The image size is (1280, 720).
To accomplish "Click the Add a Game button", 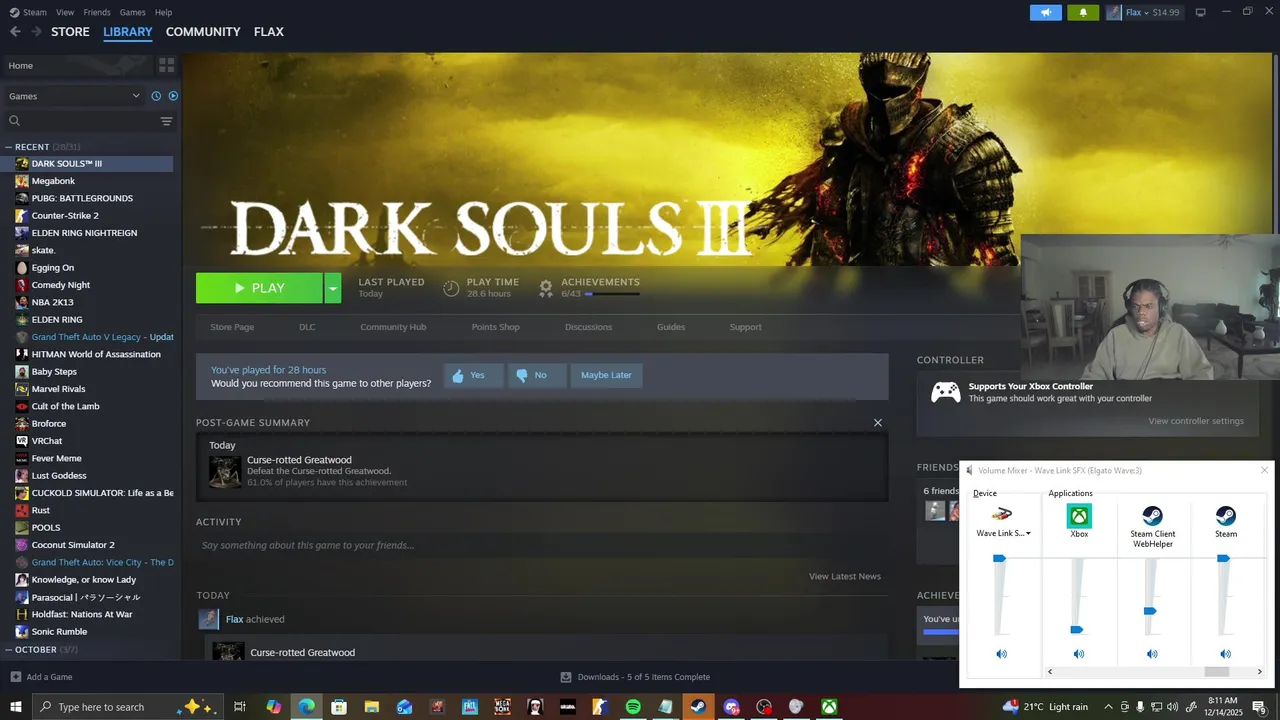I will [41, 677].
